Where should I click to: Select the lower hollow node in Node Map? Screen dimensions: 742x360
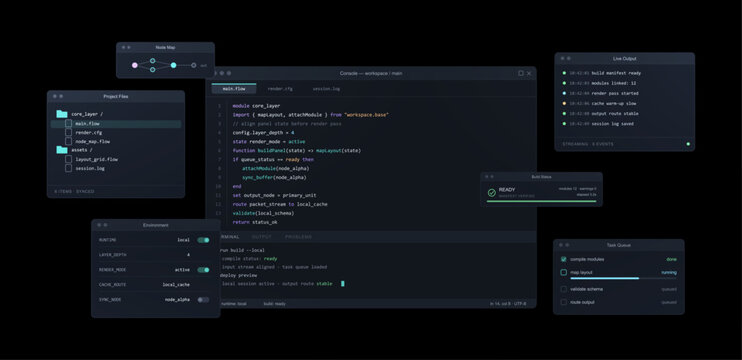(x=152, y=70)
